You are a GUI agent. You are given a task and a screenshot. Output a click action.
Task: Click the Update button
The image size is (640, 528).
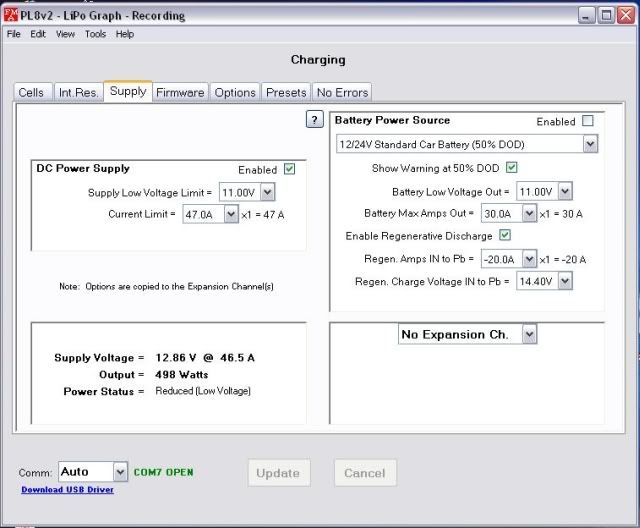click(x=278, y=473)
